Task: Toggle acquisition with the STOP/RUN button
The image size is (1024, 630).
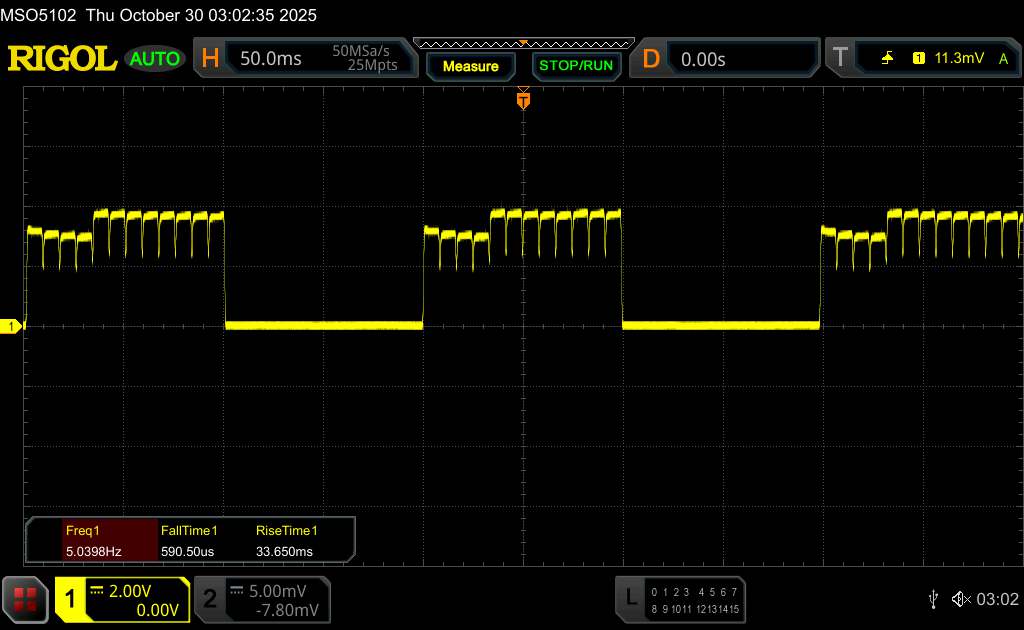Action: pyautogui.click(x=575, y=66)
